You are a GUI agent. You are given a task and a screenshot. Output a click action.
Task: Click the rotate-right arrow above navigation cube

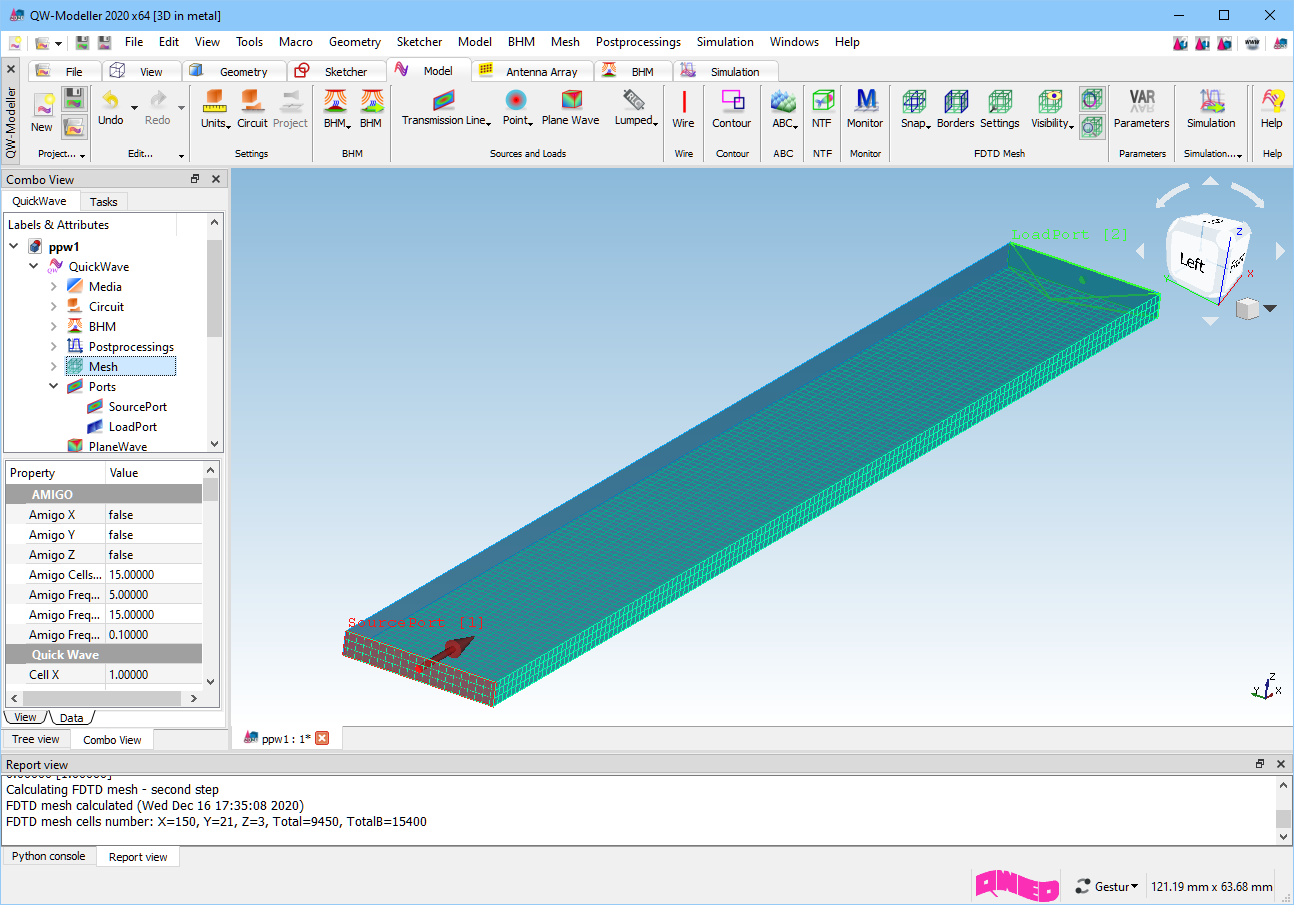(x=1247, y=193)
